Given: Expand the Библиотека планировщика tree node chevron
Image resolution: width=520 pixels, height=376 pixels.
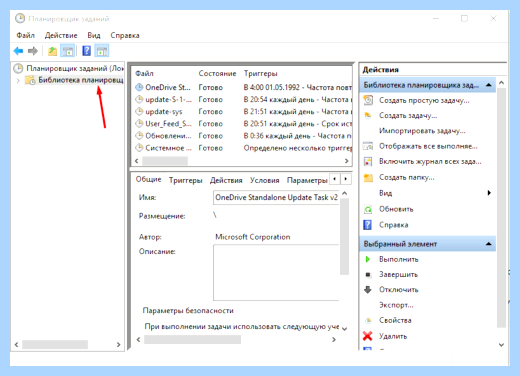Looking at the screenshot, I should coord(18,80).
